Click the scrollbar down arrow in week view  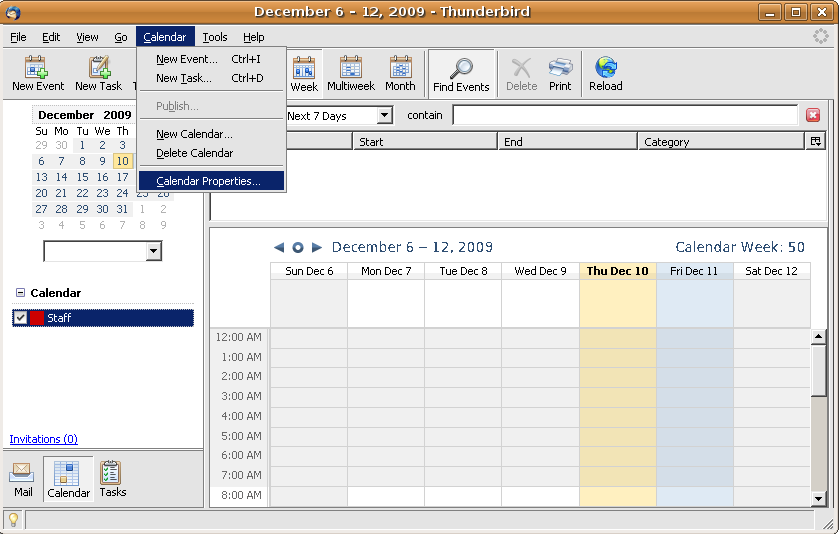pos(818,499)
